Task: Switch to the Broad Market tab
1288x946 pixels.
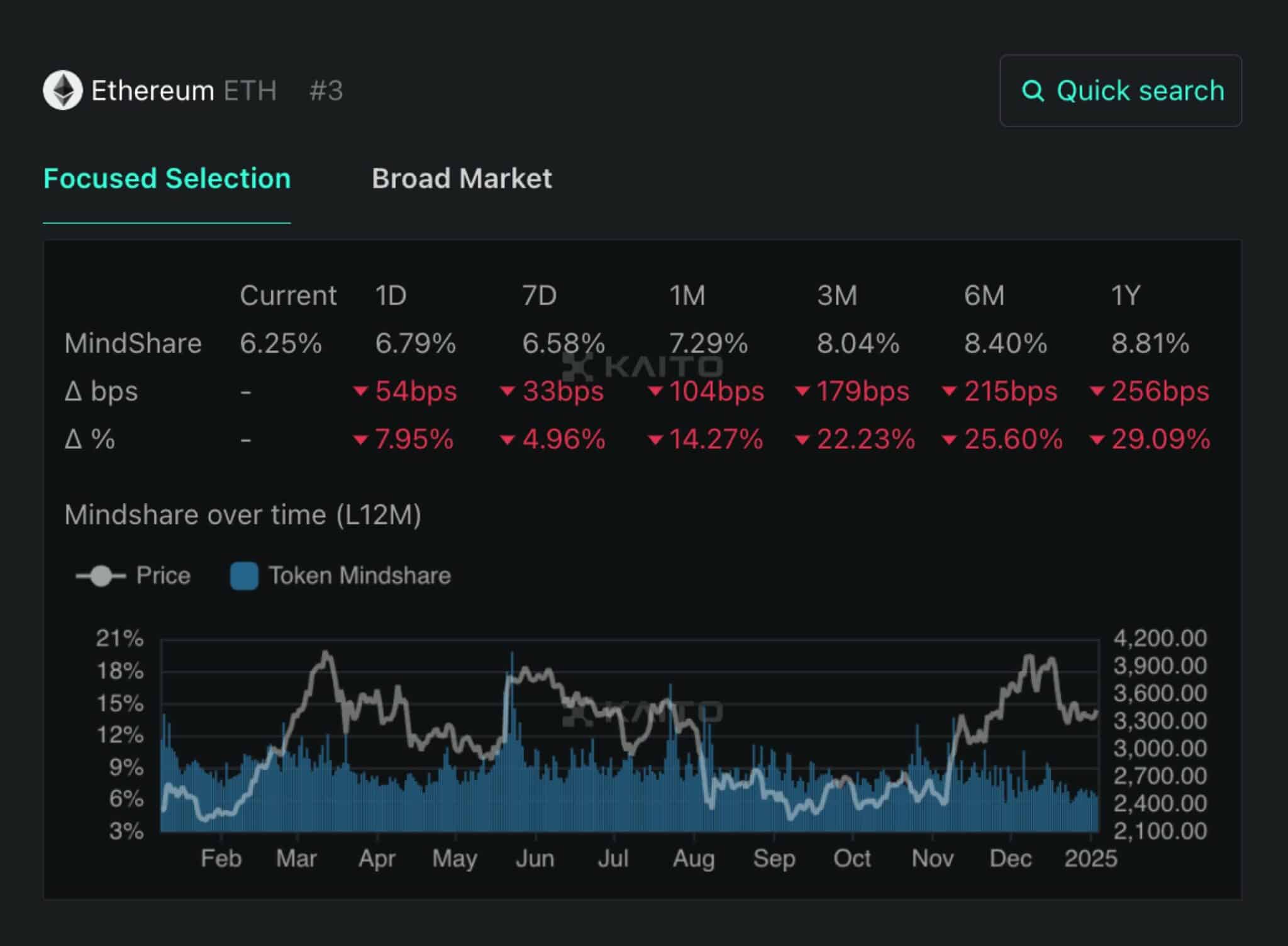Action: tap(462, 179)
